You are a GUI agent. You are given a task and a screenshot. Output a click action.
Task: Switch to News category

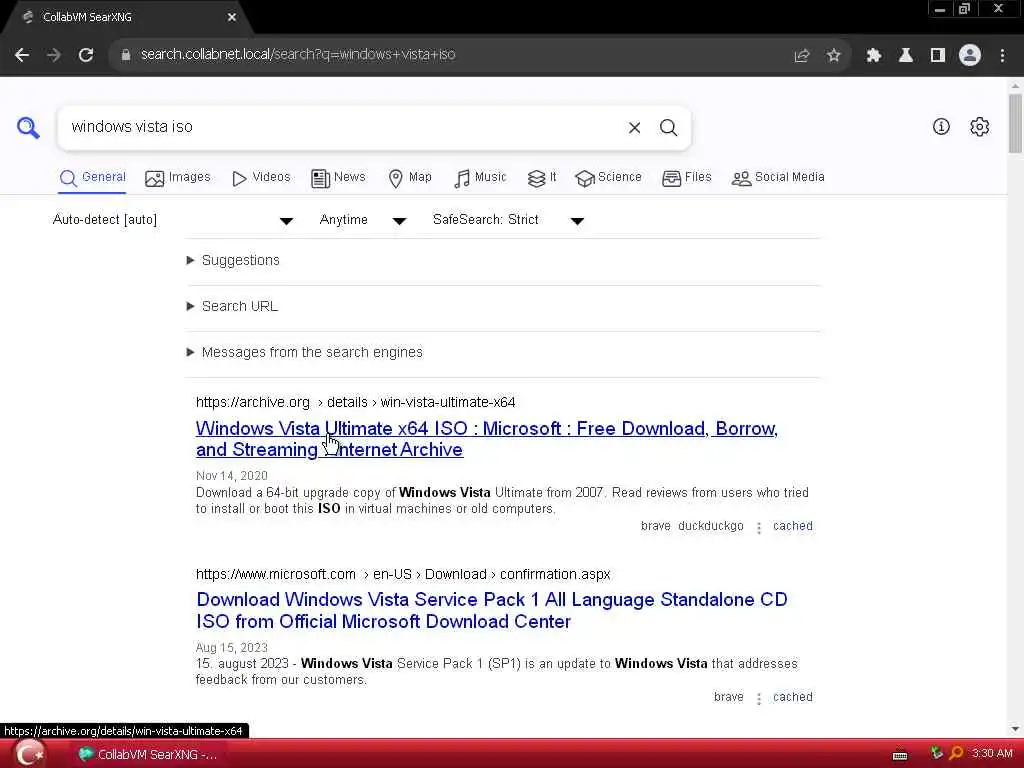(338, 178)
